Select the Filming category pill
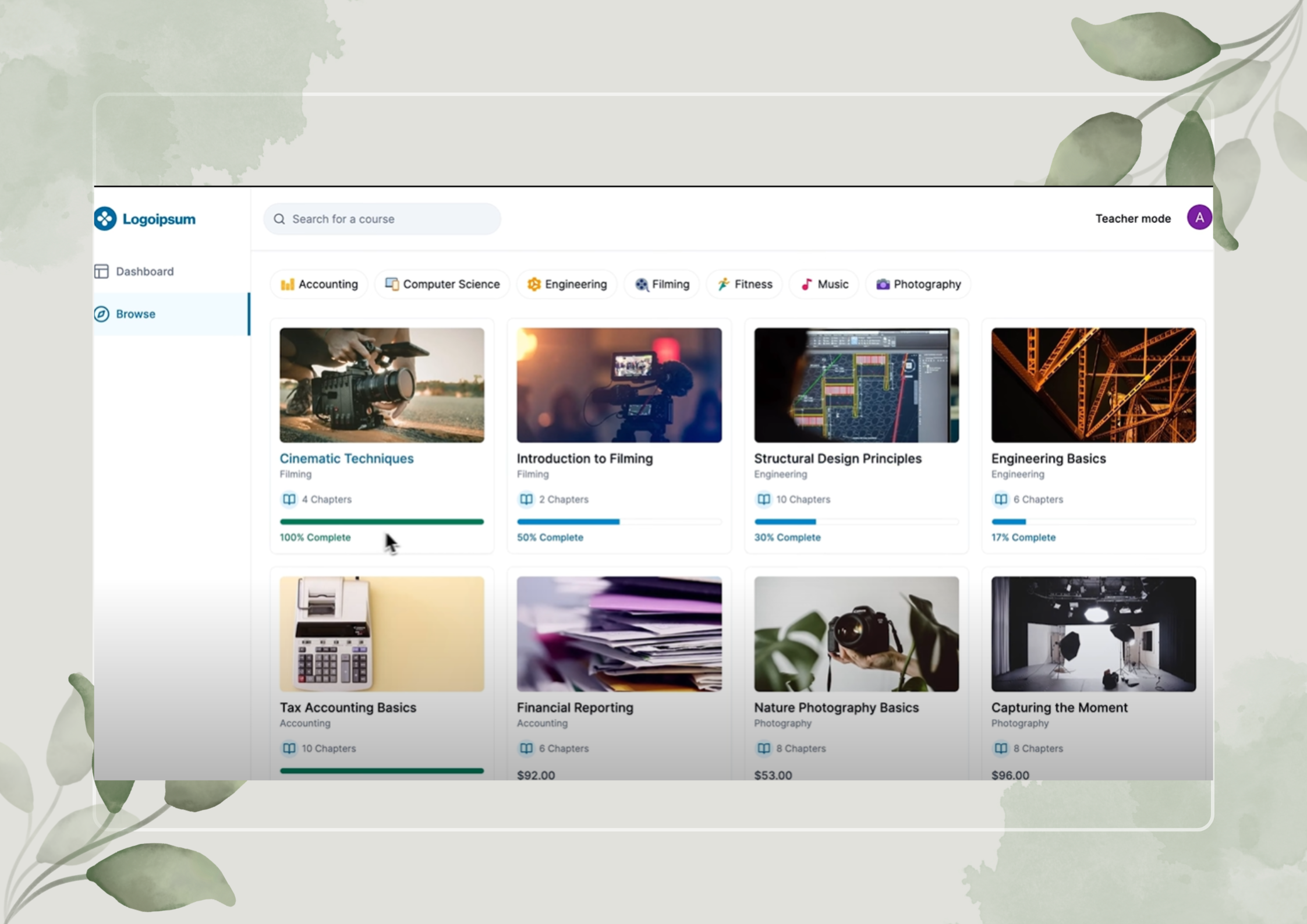Image resolution: width=1307 pixels, height=924 pixels. coord(662,284)
